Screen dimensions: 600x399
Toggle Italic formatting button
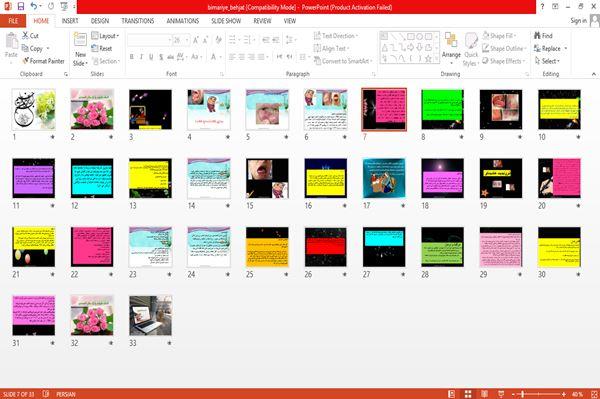(141, 57)
